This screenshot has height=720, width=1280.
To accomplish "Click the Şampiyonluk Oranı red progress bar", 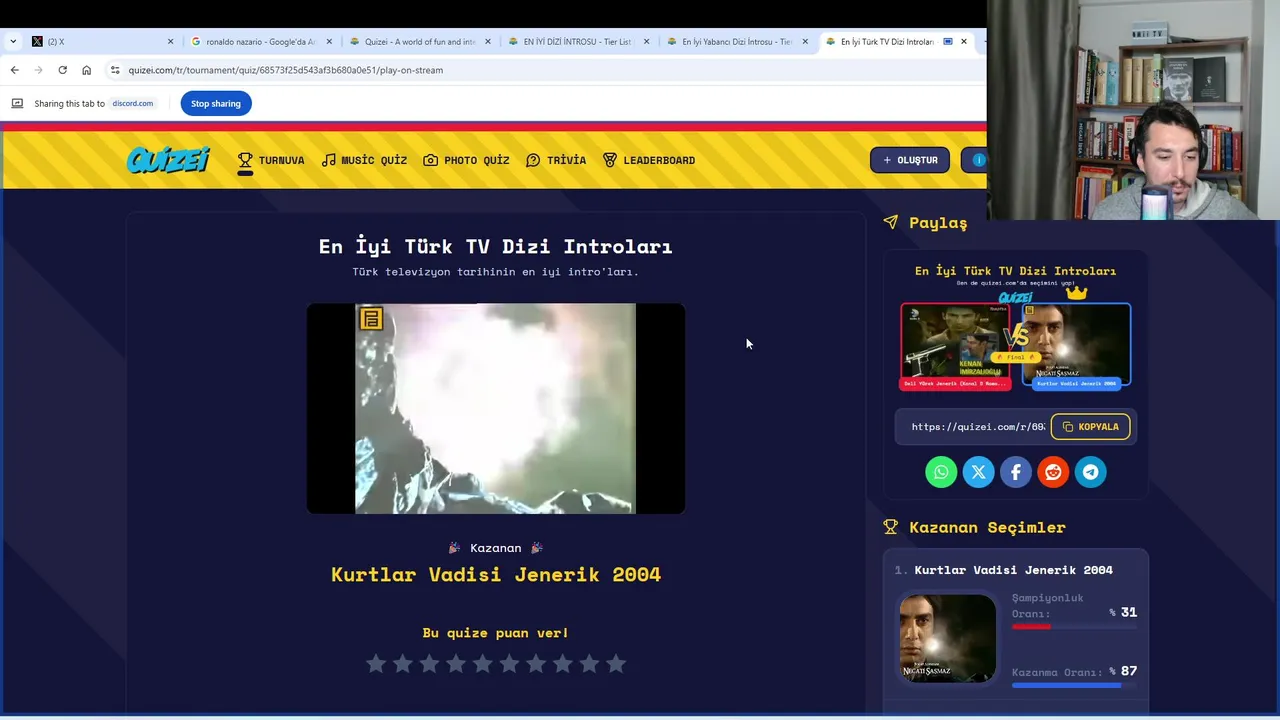I will tap(1074, 627).
